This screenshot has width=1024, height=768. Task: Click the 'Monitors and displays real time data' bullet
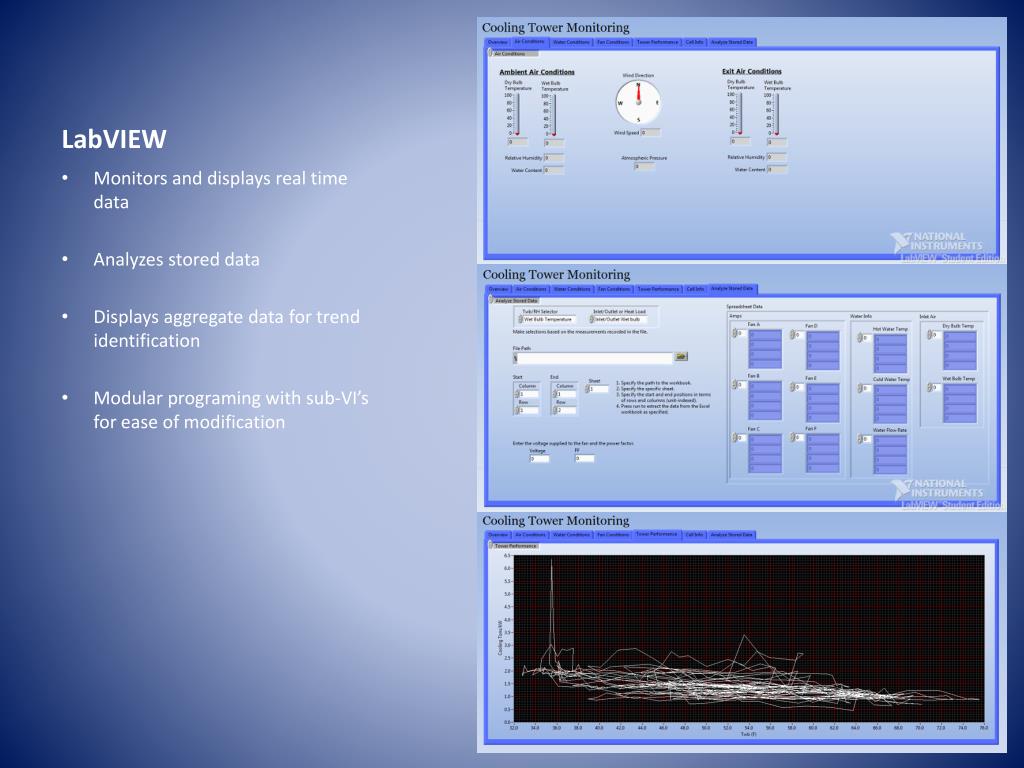click(x=220, y=190)
